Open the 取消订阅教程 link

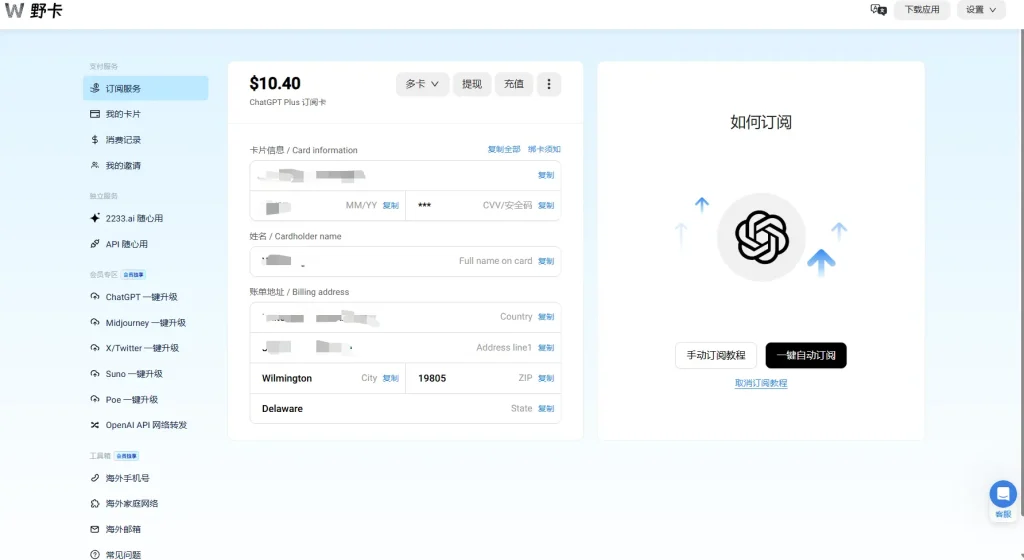pos(761,383)
